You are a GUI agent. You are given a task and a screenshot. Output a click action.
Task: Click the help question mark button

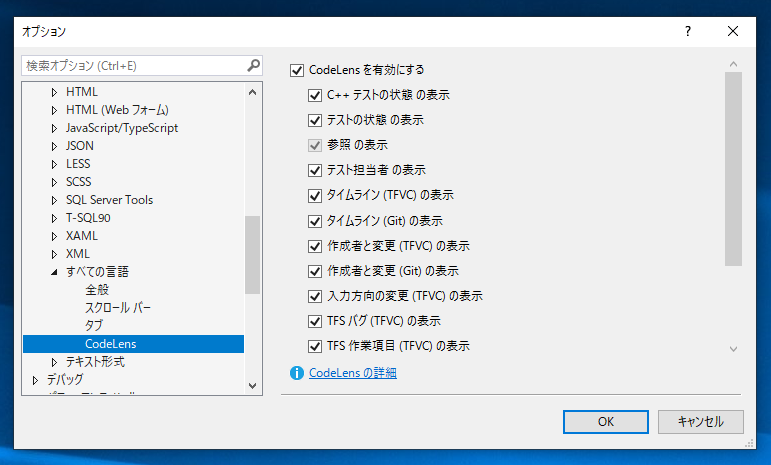(x=688, y=31)
